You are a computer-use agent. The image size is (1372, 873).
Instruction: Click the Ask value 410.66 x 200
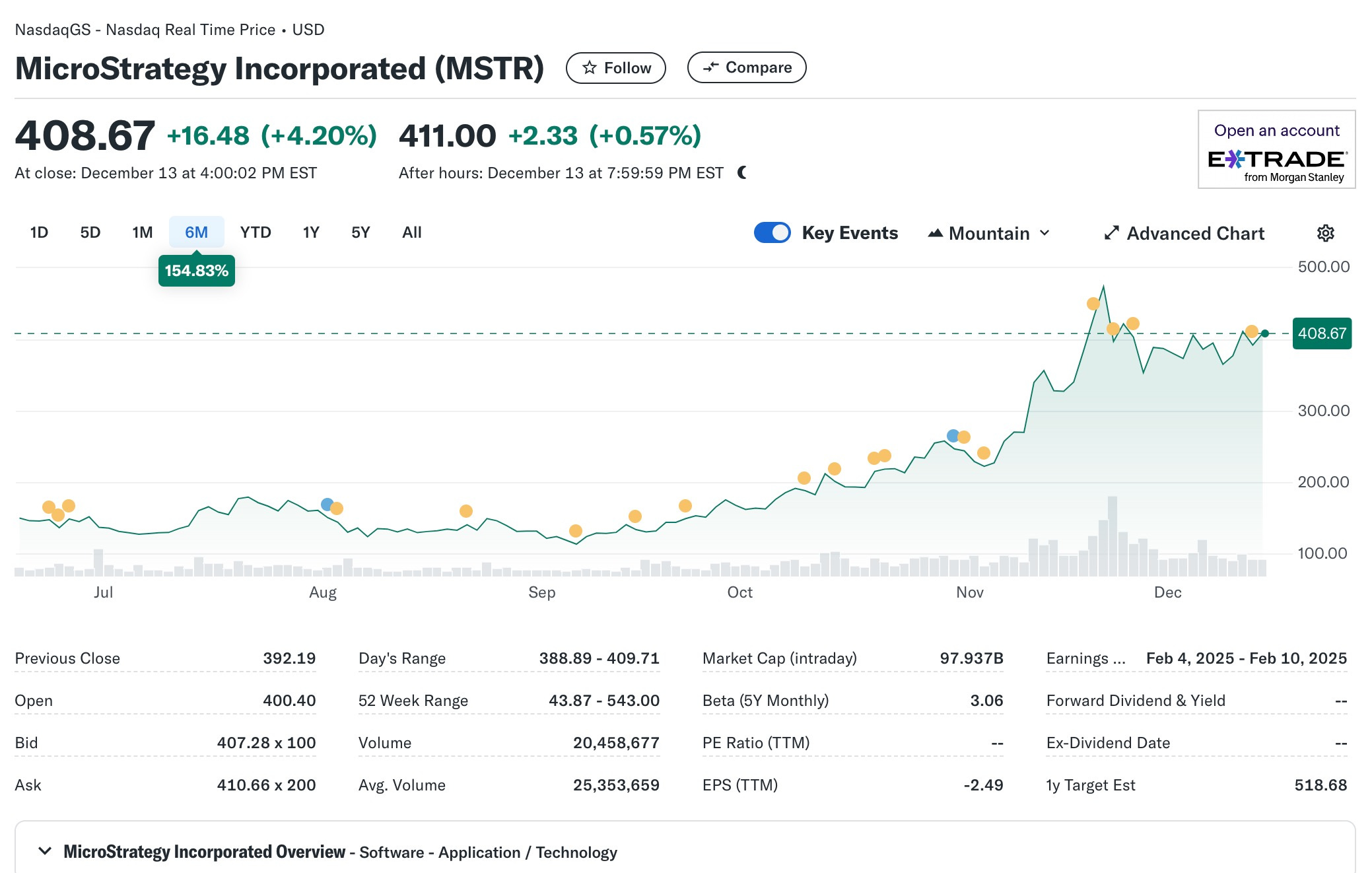(x=266, y=785)
